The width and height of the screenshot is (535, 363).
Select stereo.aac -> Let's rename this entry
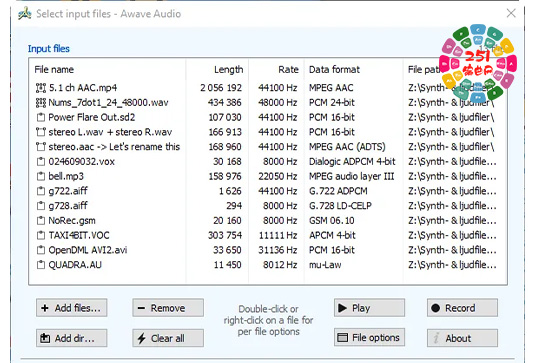(114, 147)
